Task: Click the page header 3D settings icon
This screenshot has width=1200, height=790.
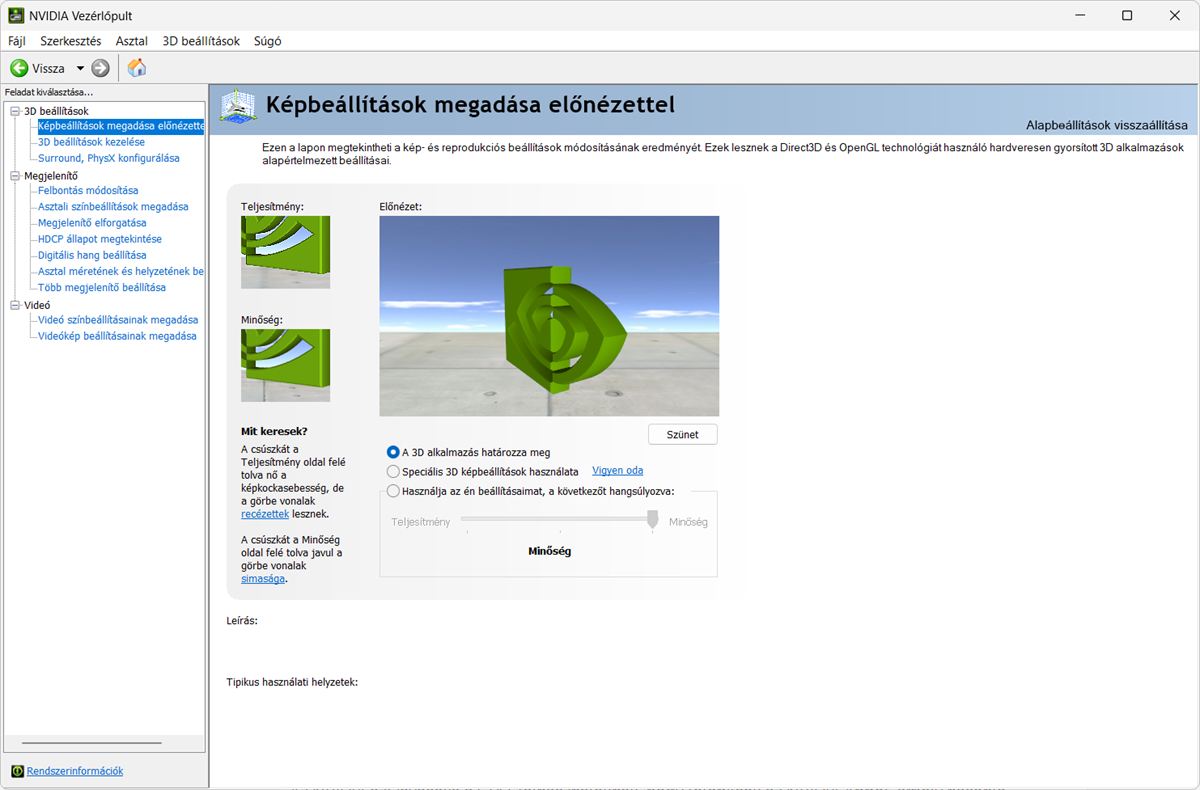Action: [238, 106]
